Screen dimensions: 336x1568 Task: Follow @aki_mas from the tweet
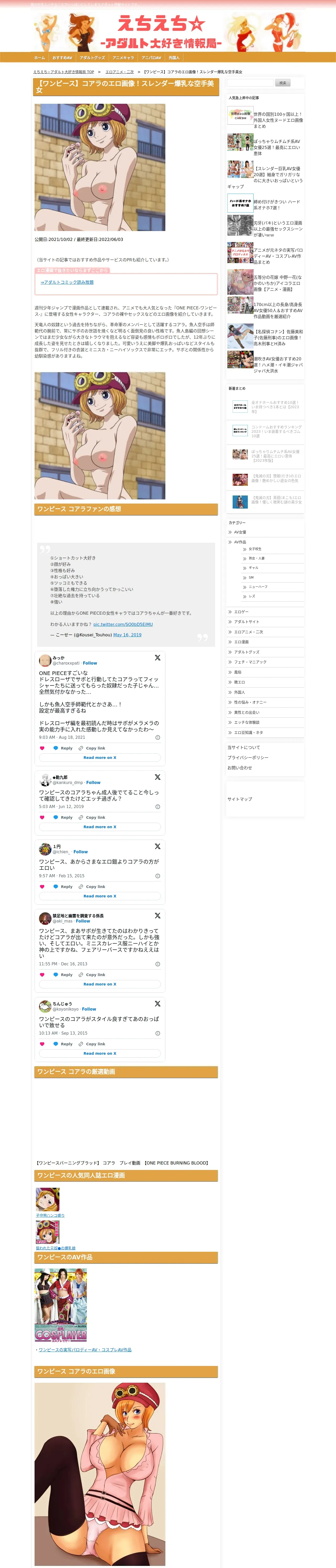(83, 921)
